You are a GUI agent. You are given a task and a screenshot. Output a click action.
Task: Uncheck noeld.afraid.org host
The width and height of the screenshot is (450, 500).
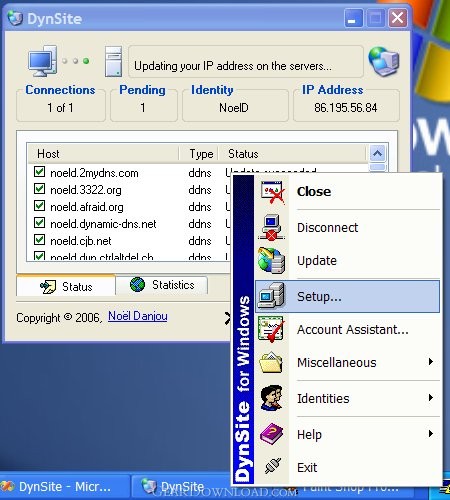click(x=39, y=206)
